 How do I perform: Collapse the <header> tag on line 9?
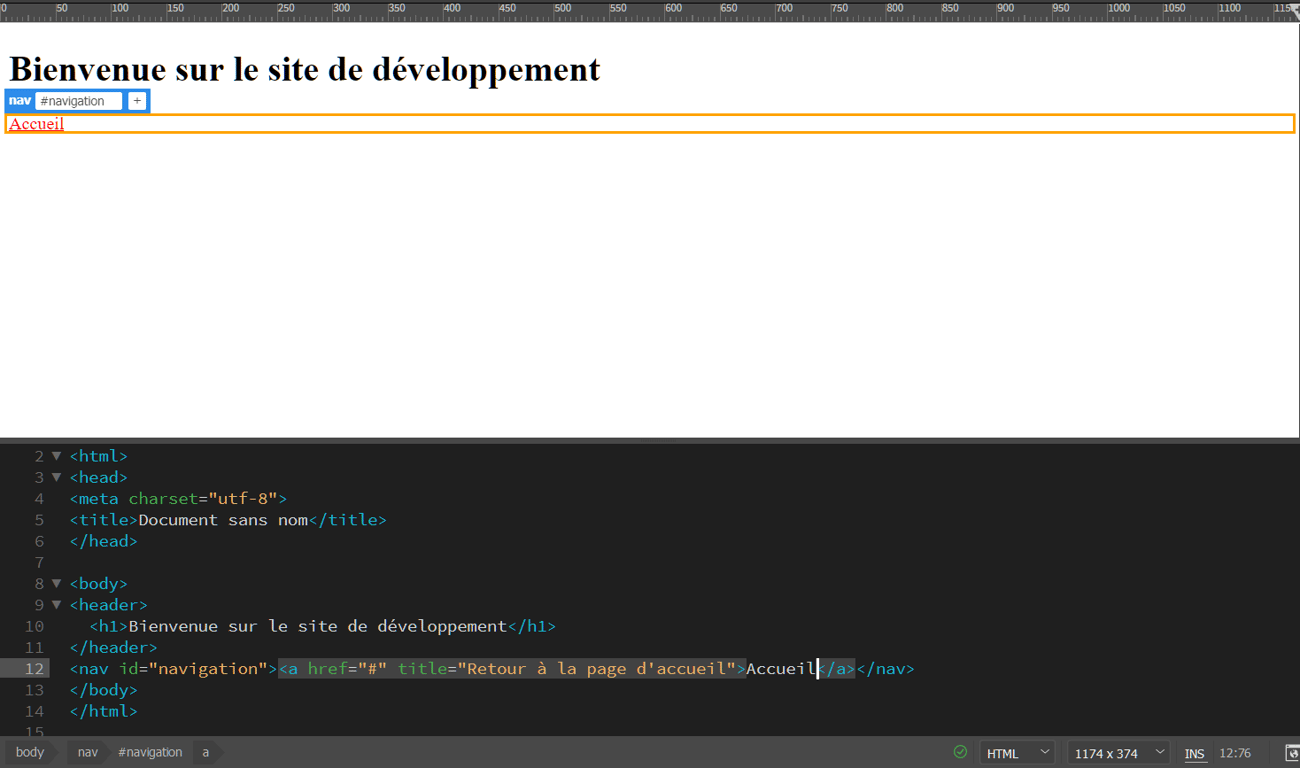[x=56, y=604]
